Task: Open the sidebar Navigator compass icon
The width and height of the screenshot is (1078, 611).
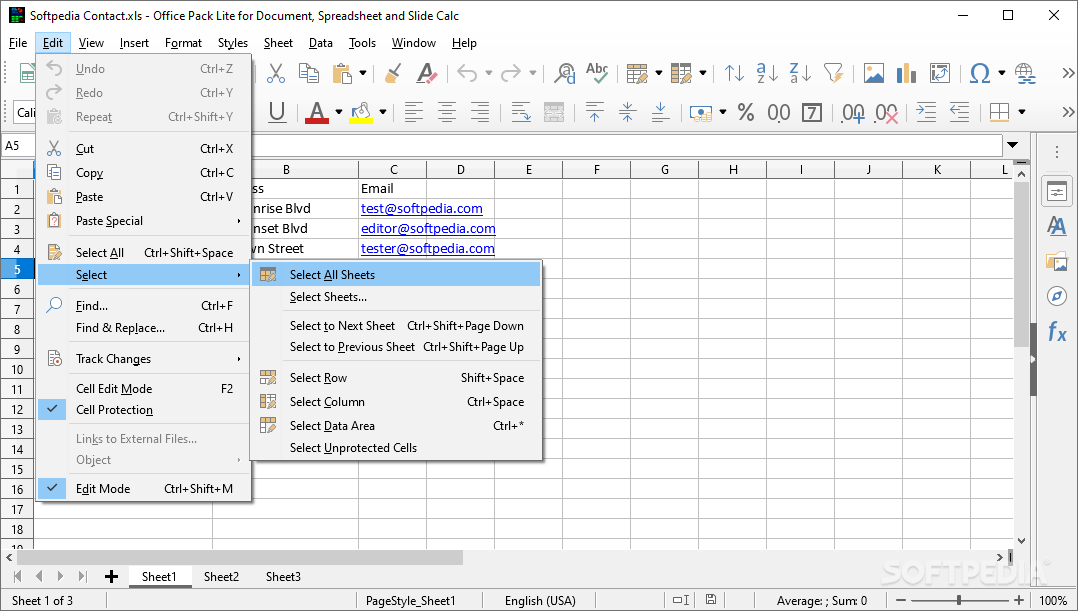Action: coord(1057,296)
